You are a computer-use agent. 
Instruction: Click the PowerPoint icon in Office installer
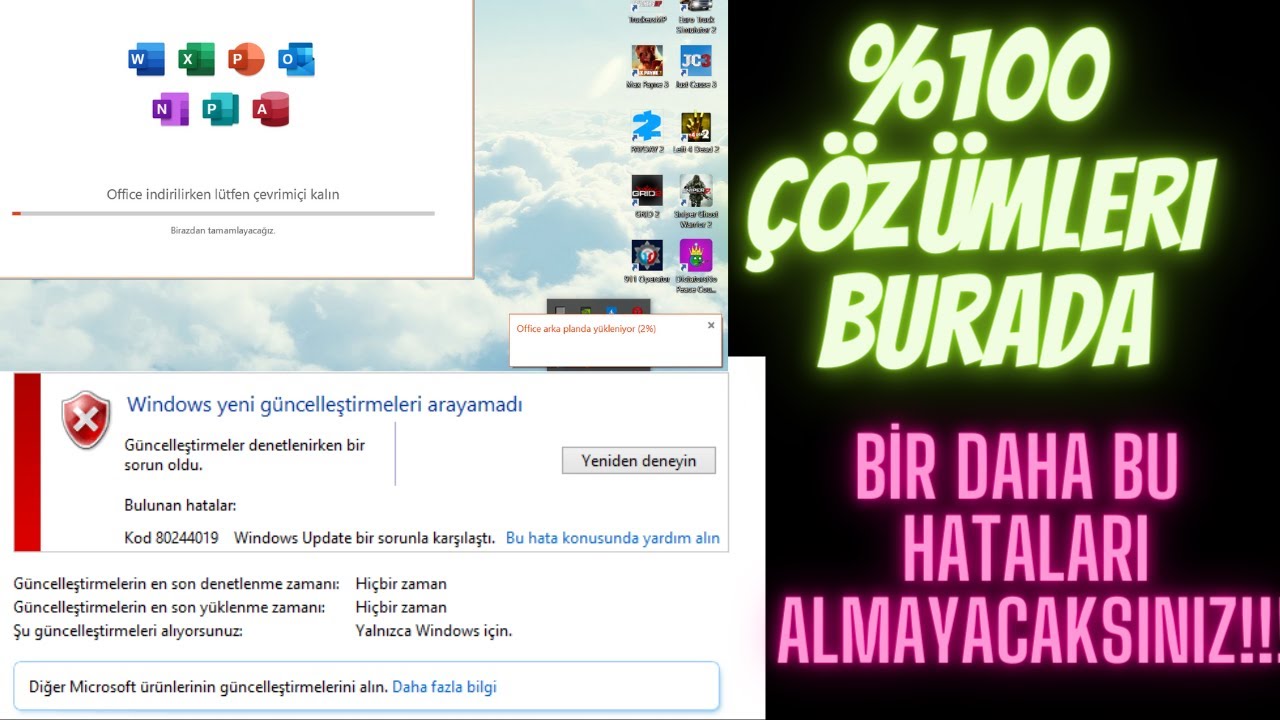[x=246, y=60]
